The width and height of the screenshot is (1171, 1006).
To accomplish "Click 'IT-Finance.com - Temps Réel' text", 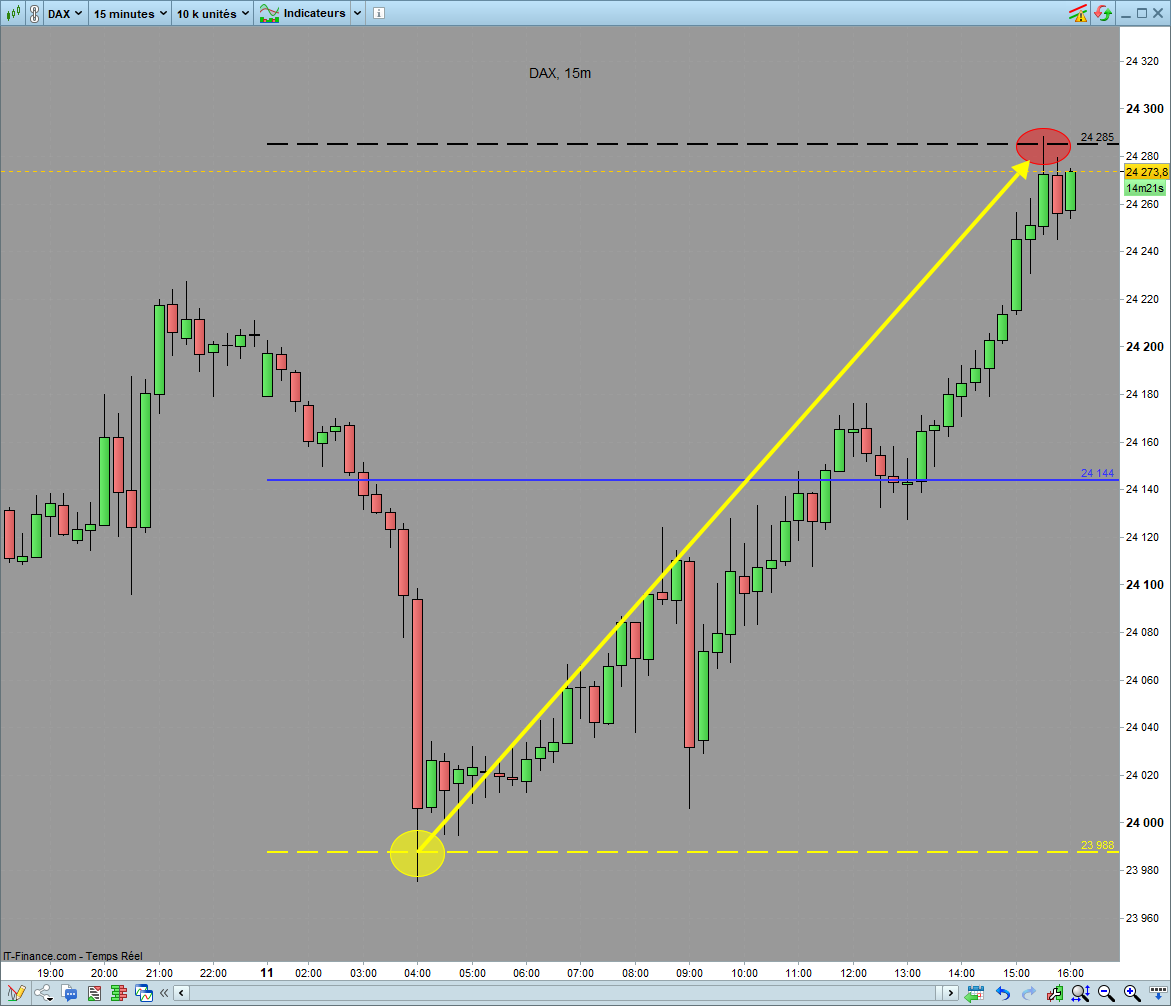I will point(72,956).
